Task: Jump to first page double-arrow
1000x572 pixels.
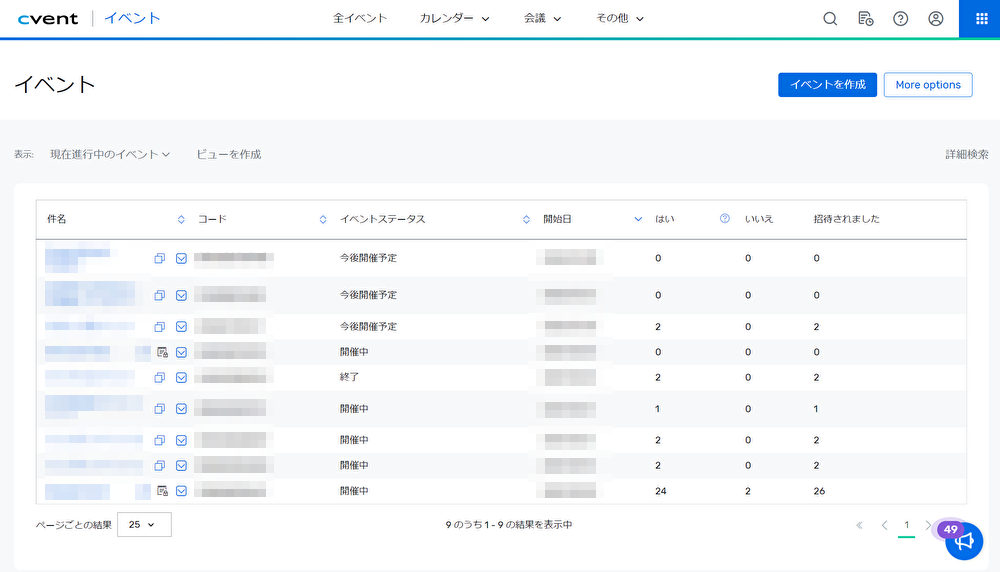Action: pyautogui.click(x=859, y=525)
